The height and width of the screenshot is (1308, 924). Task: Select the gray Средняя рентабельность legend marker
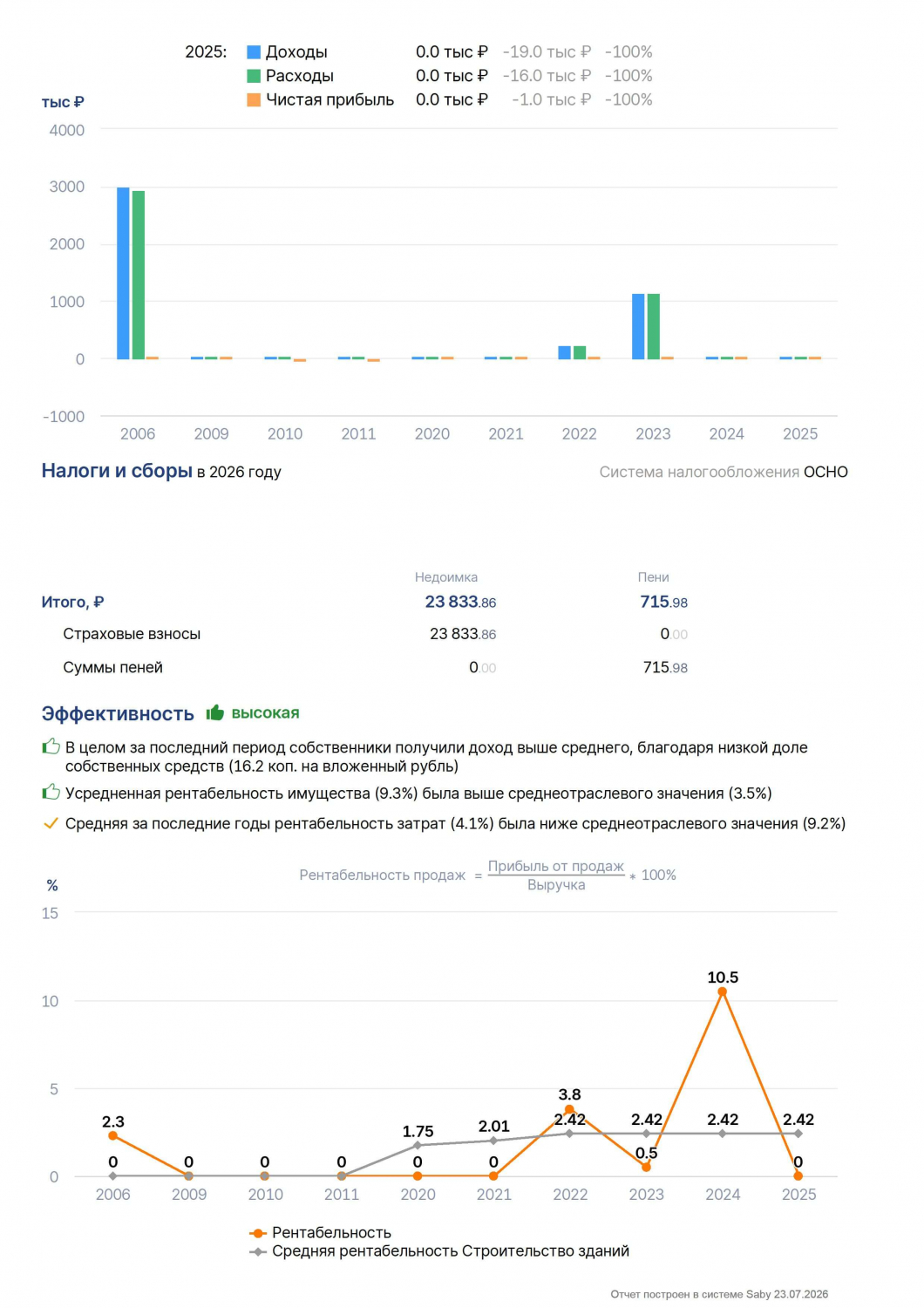pos(258,1251)
